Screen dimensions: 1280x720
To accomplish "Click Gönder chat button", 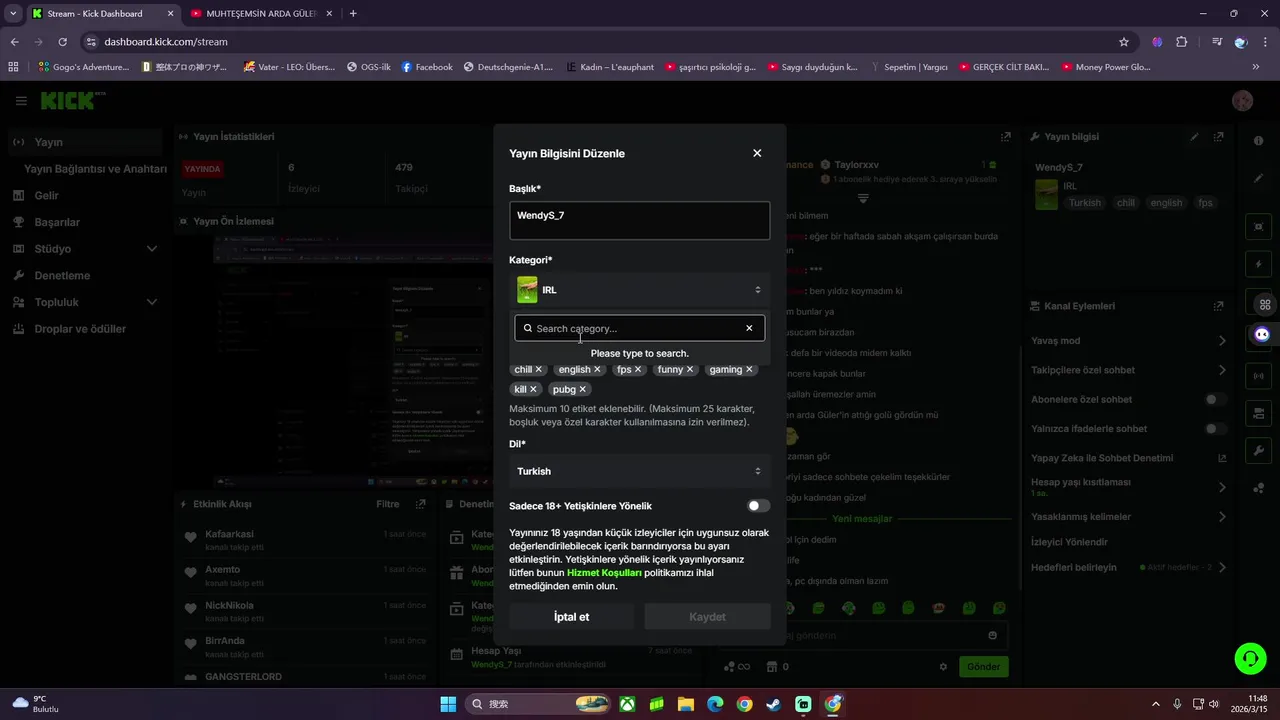I will 983,667.
